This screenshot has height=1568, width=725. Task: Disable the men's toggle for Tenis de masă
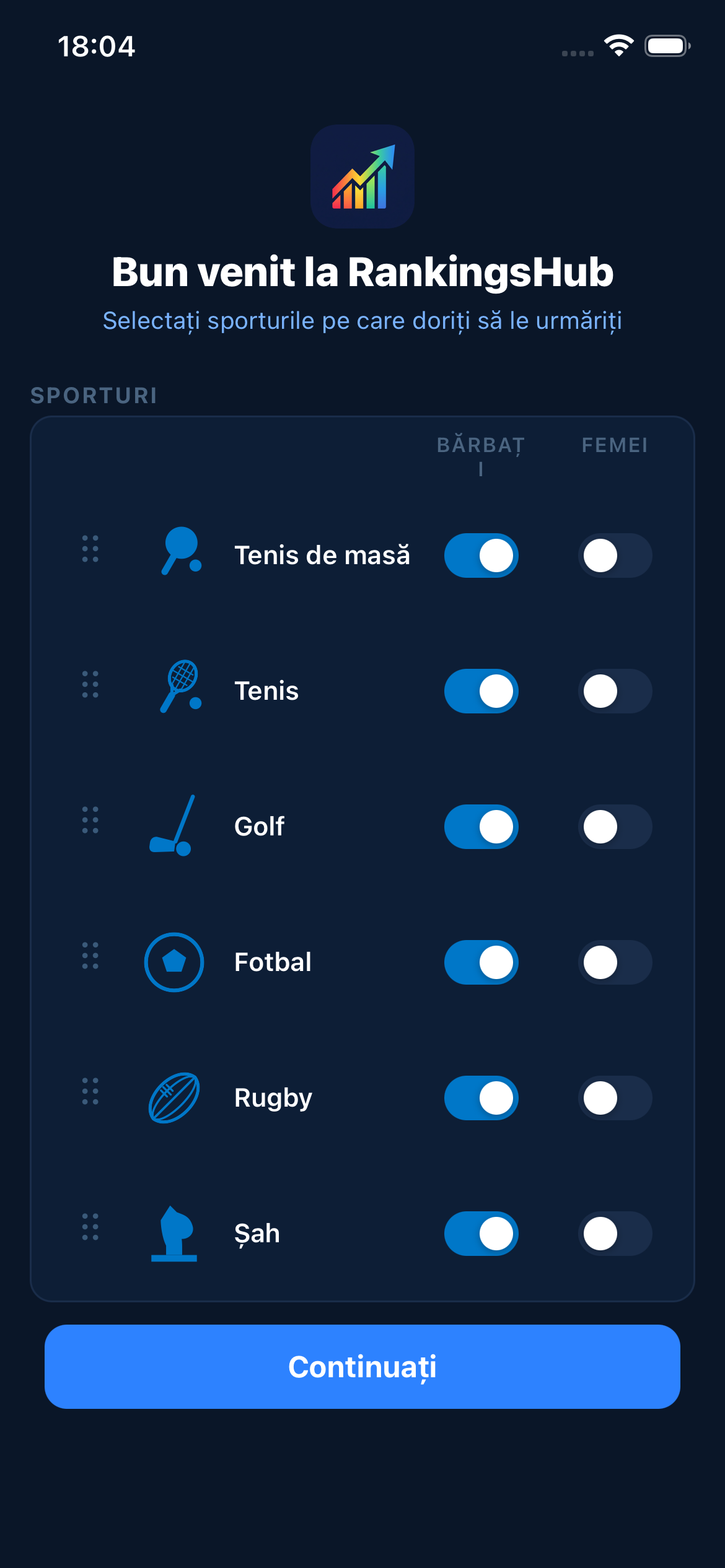[x=481, y=555]
